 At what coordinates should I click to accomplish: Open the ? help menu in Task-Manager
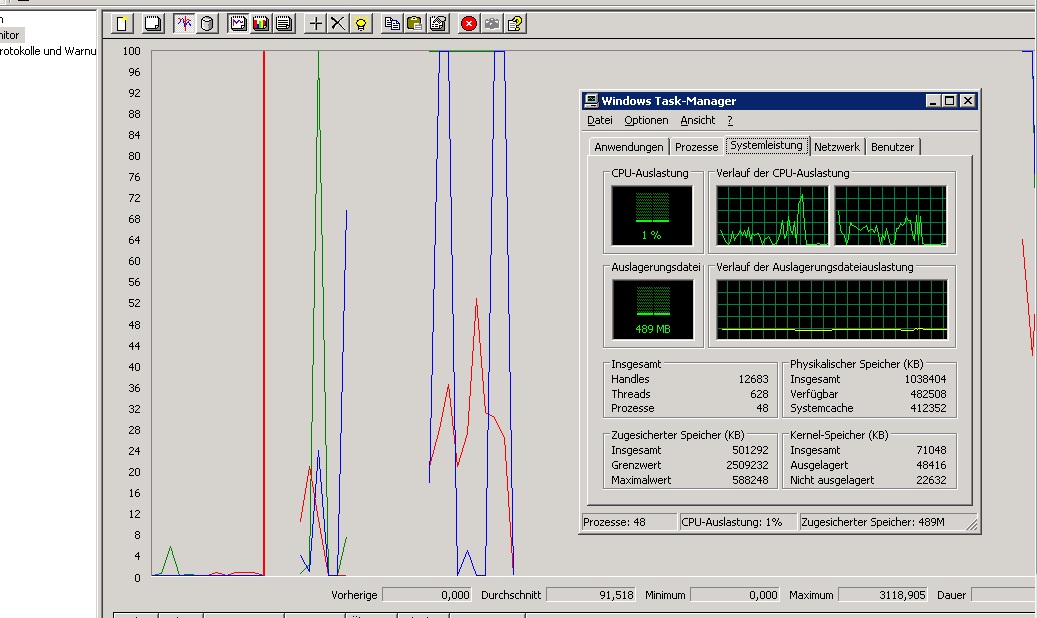730,120
